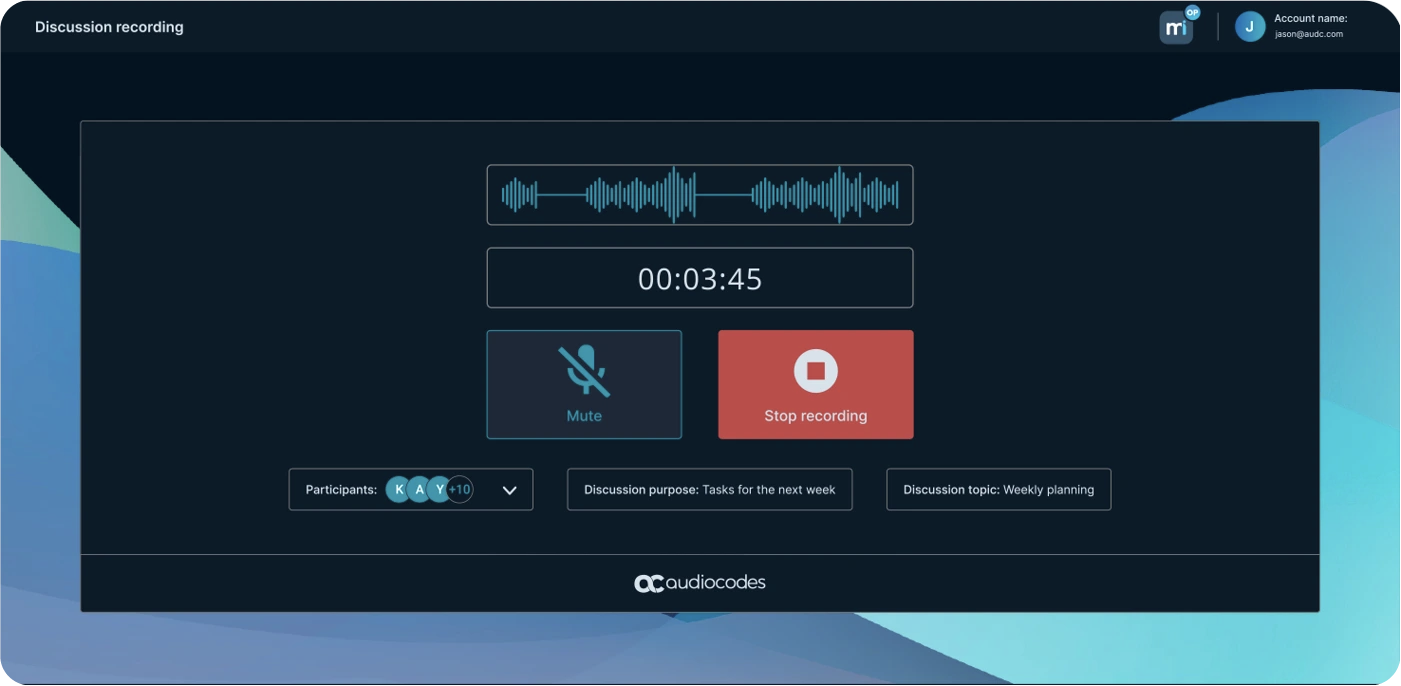Image resolution: width=1401 pixels, height=686 pixels.
Task: Show the +10 additional participants
Action: point(460,490)
